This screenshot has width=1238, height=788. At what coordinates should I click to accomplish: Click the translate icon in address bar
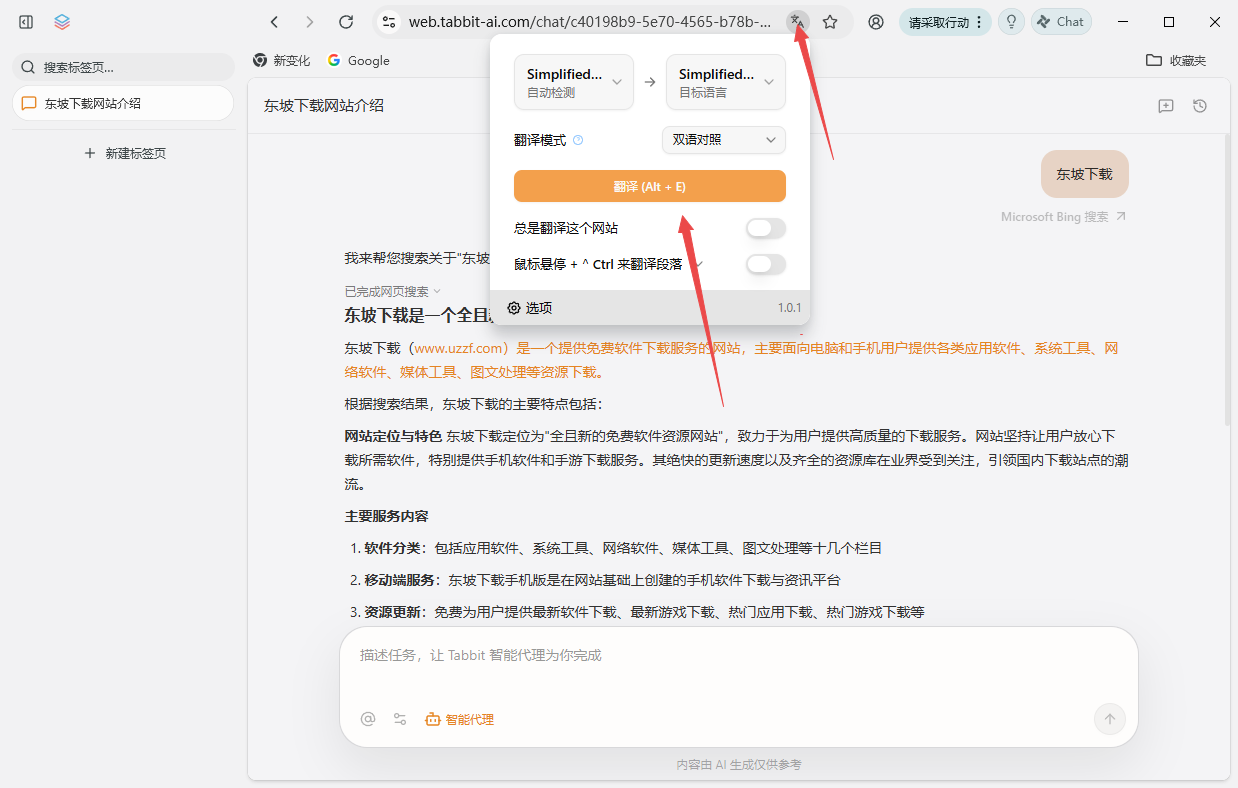click(797, 21)
